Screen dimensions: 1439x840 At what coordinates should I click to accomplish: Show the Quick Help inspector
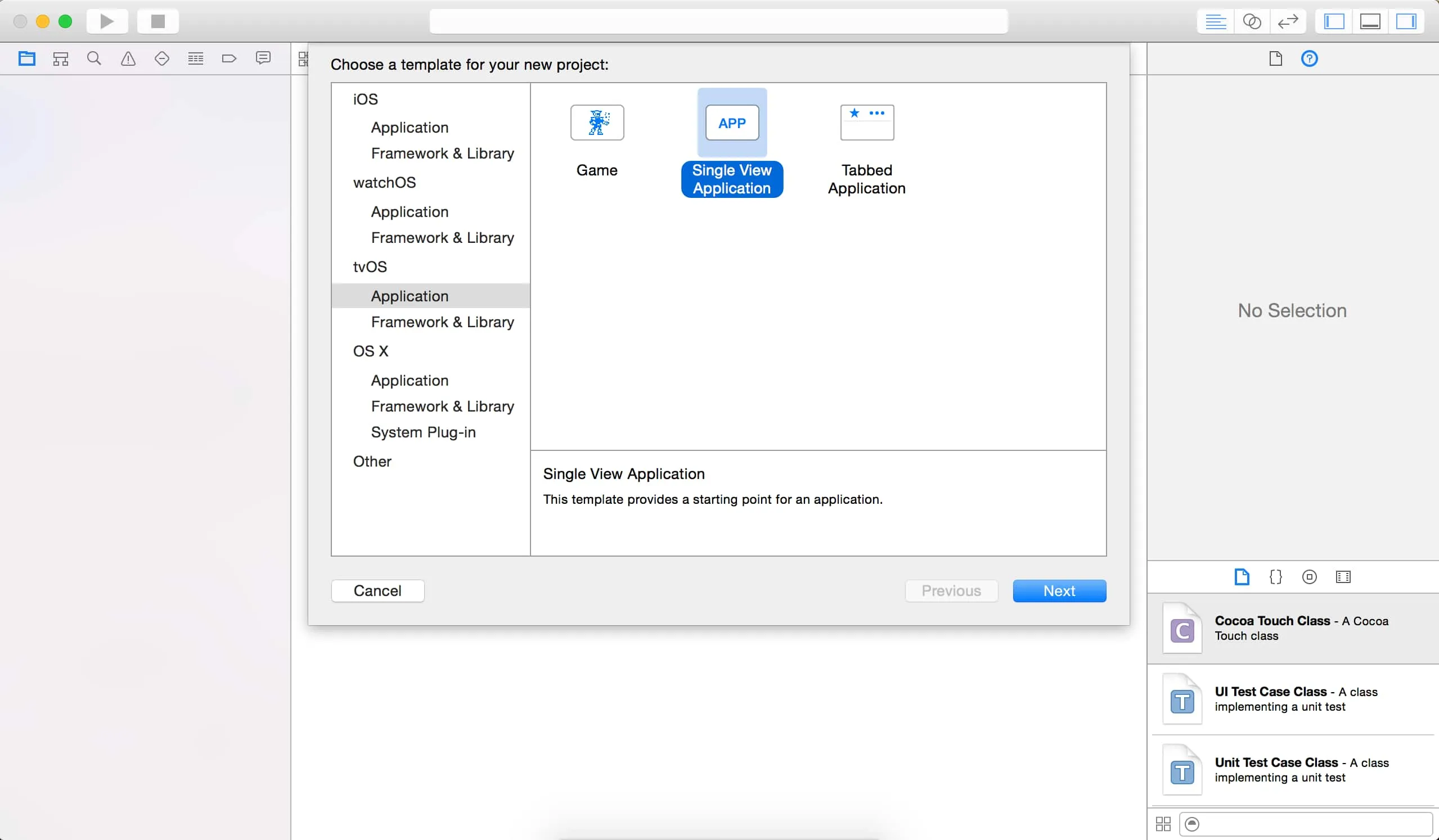pyautogui.click(x=1310, y=58)
